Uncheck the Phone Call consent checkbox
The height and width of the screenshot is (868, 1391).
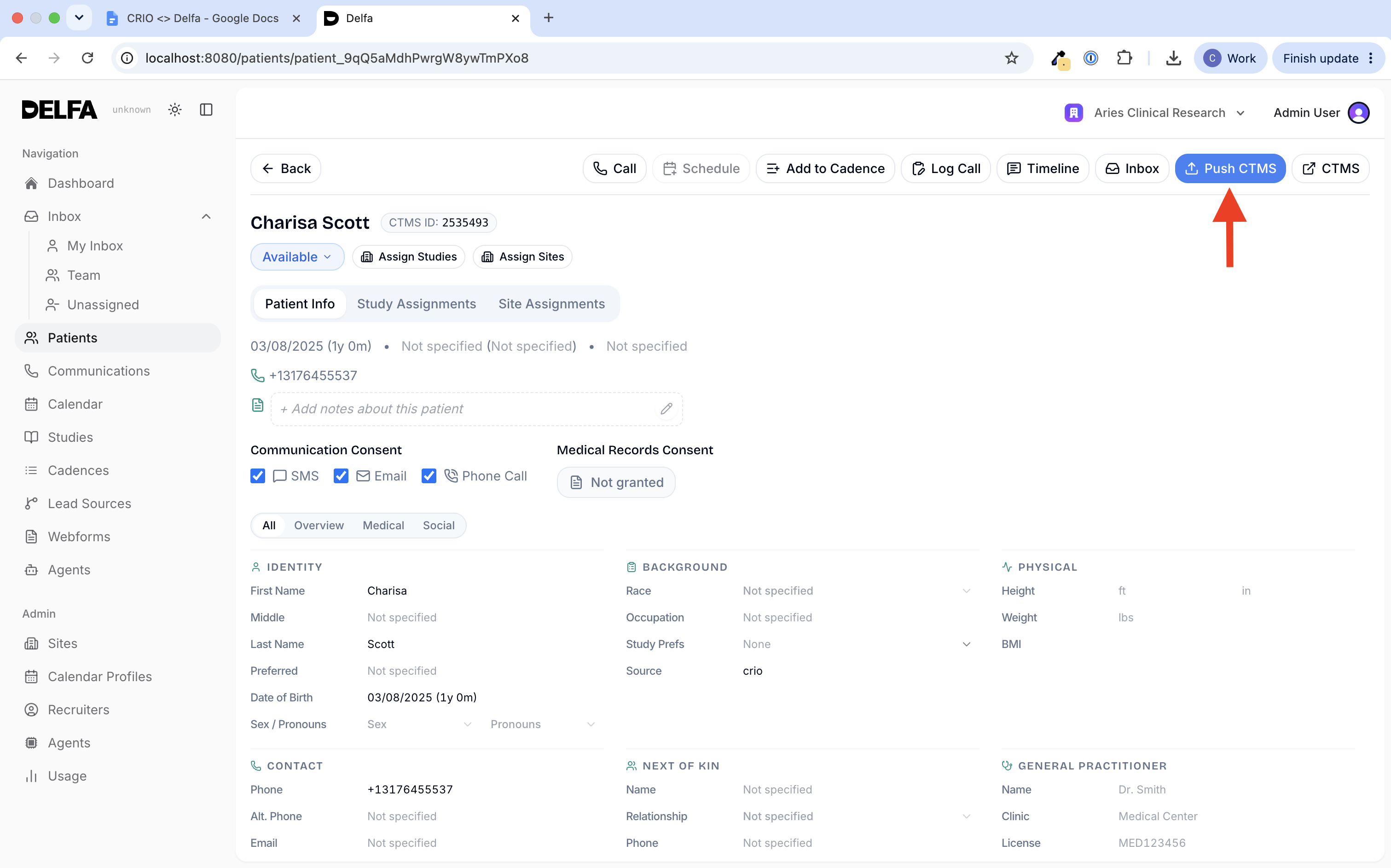pos(429,476)
